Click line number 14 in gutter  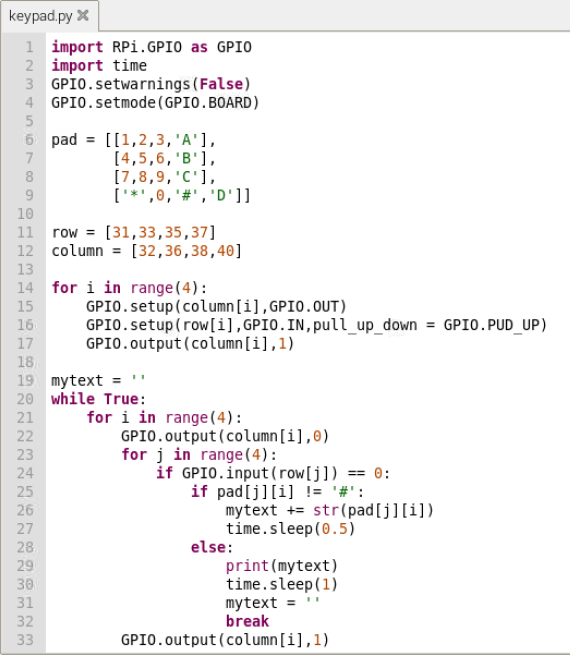25,288
